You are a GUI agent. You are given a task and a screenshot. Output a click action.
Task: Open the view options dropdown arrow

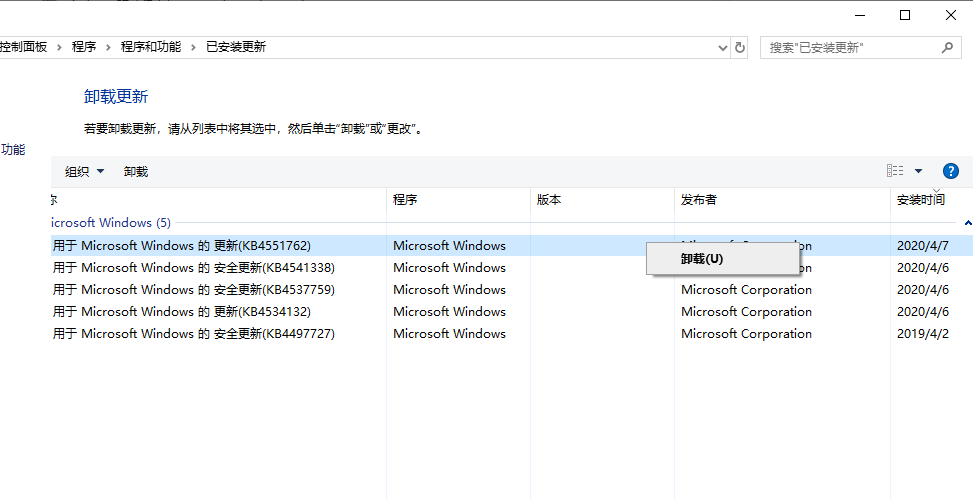point(918,171)
